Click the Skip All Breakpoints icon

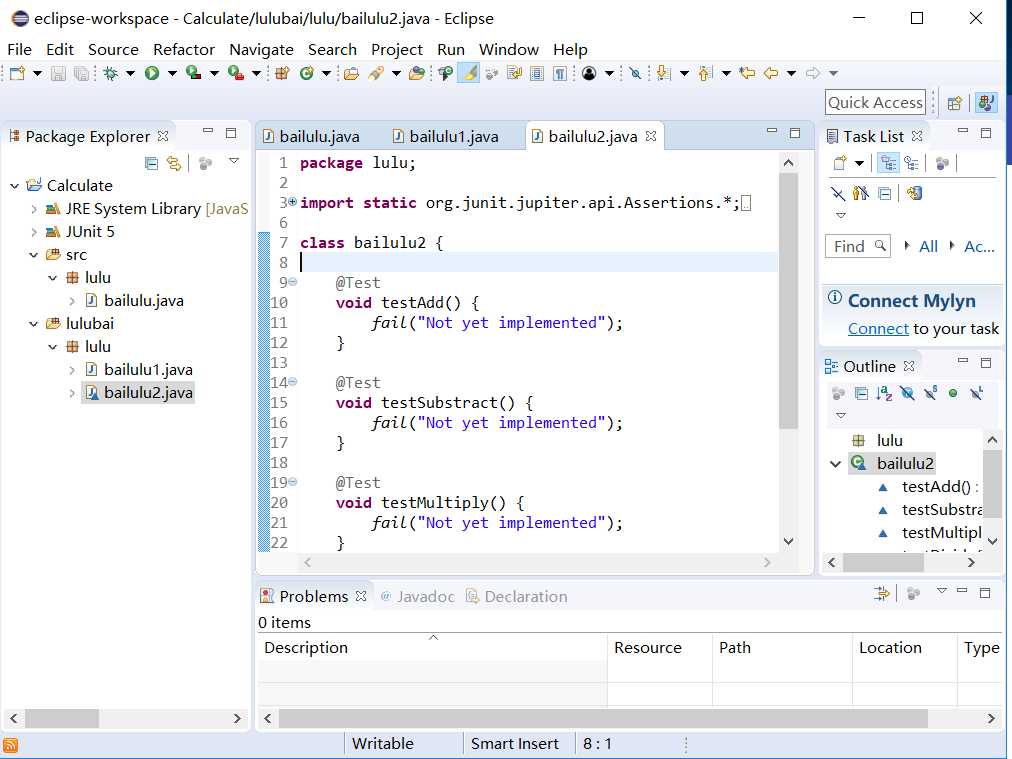click(635, 73)
